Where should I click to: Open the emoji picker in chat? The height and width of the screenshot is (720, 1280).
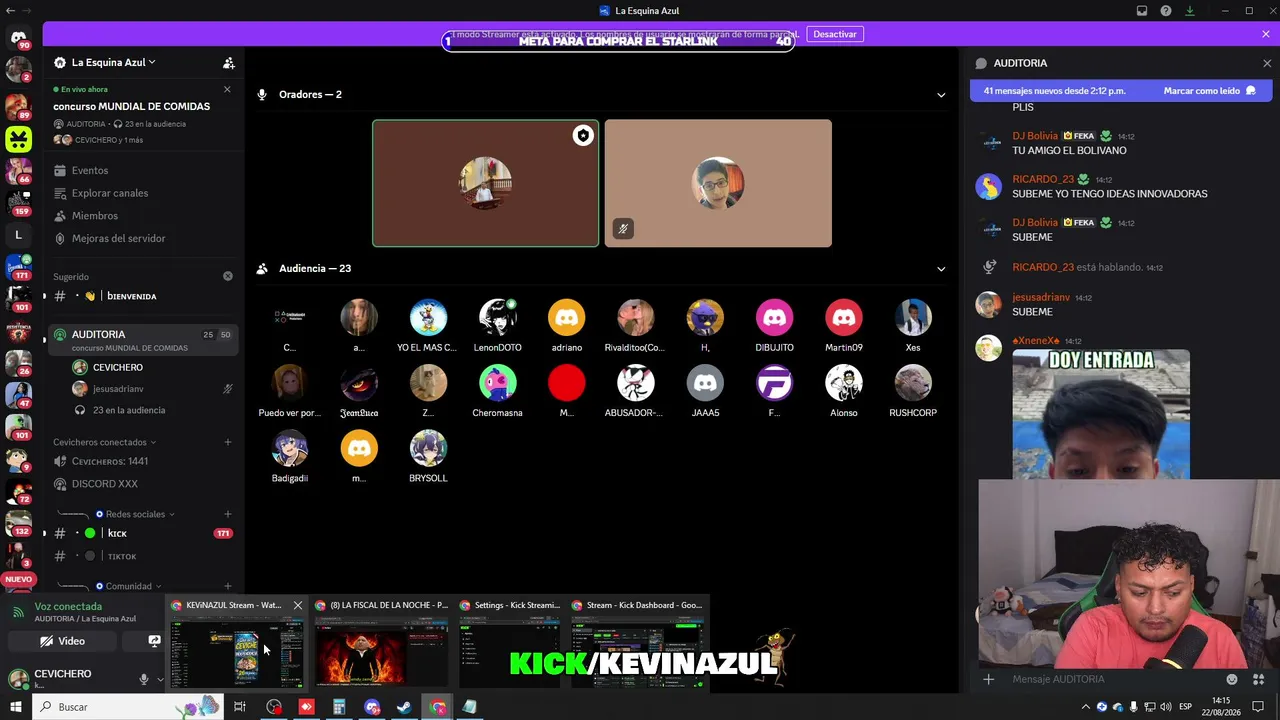tap(1232, 679)
